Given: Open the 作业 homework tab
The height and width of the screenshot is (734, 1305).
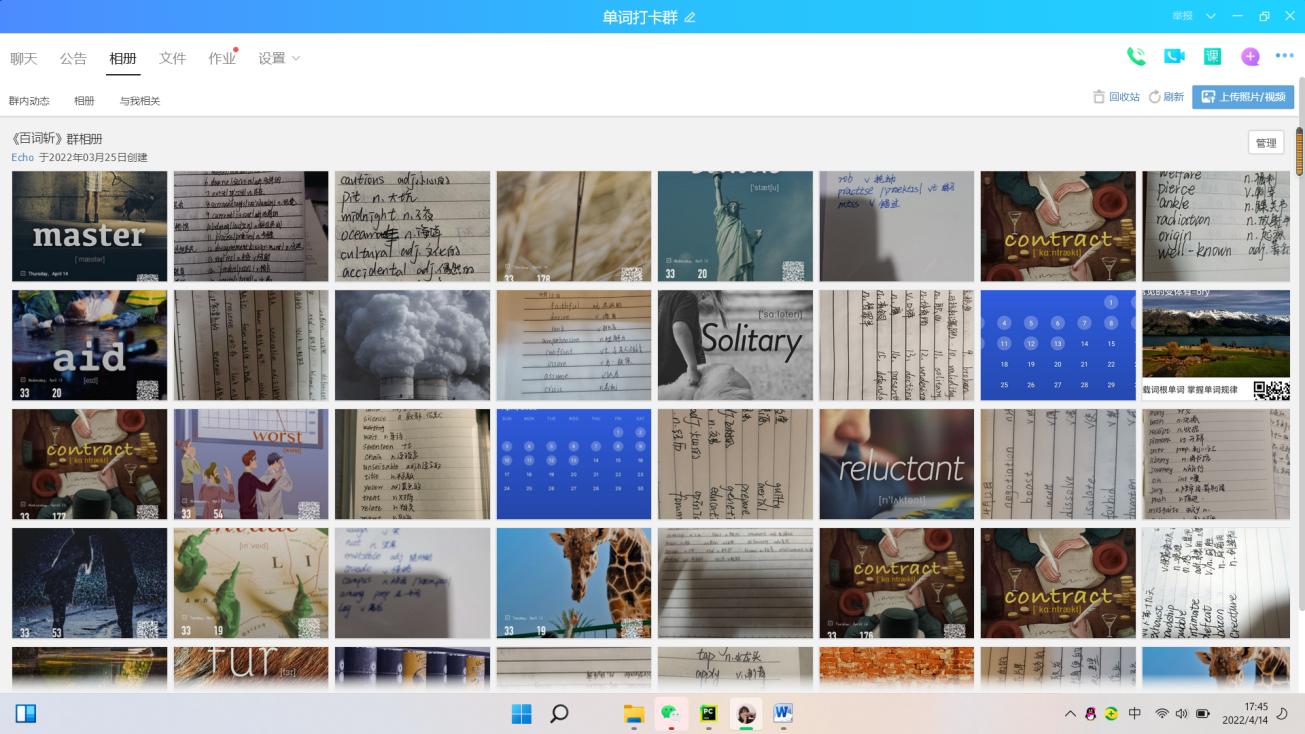Looking at the screenshot, I should (x=222, y=59).
